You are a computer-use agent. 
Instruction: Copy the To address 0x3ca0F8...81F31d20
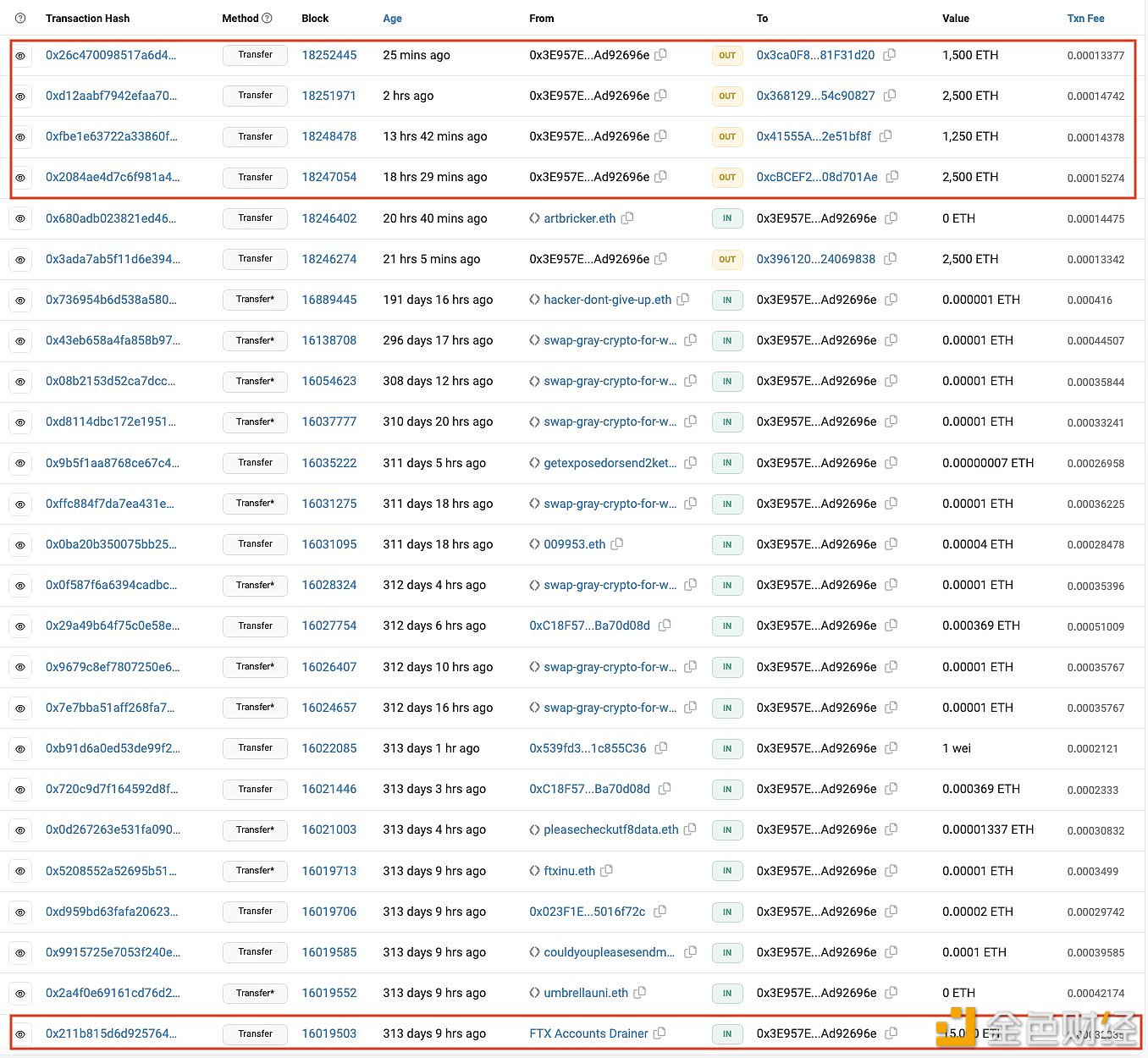(889, 54)
